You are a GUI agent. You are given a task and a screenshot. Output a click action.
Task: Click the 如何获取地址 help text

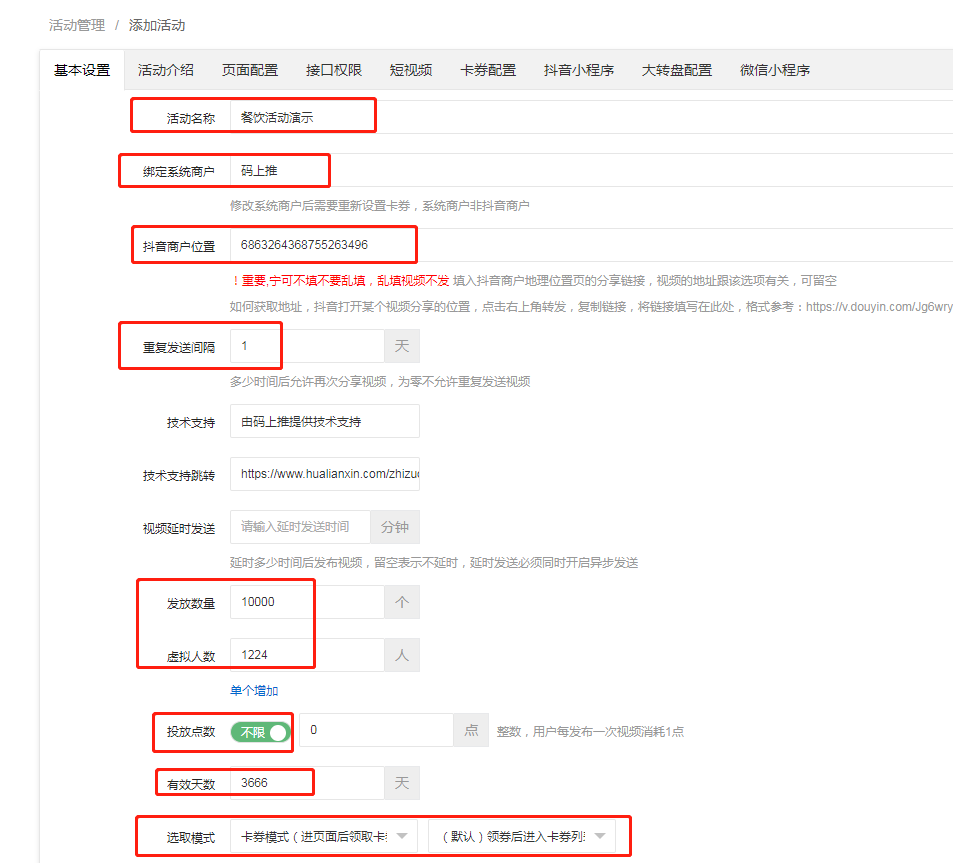click(591, 307)
